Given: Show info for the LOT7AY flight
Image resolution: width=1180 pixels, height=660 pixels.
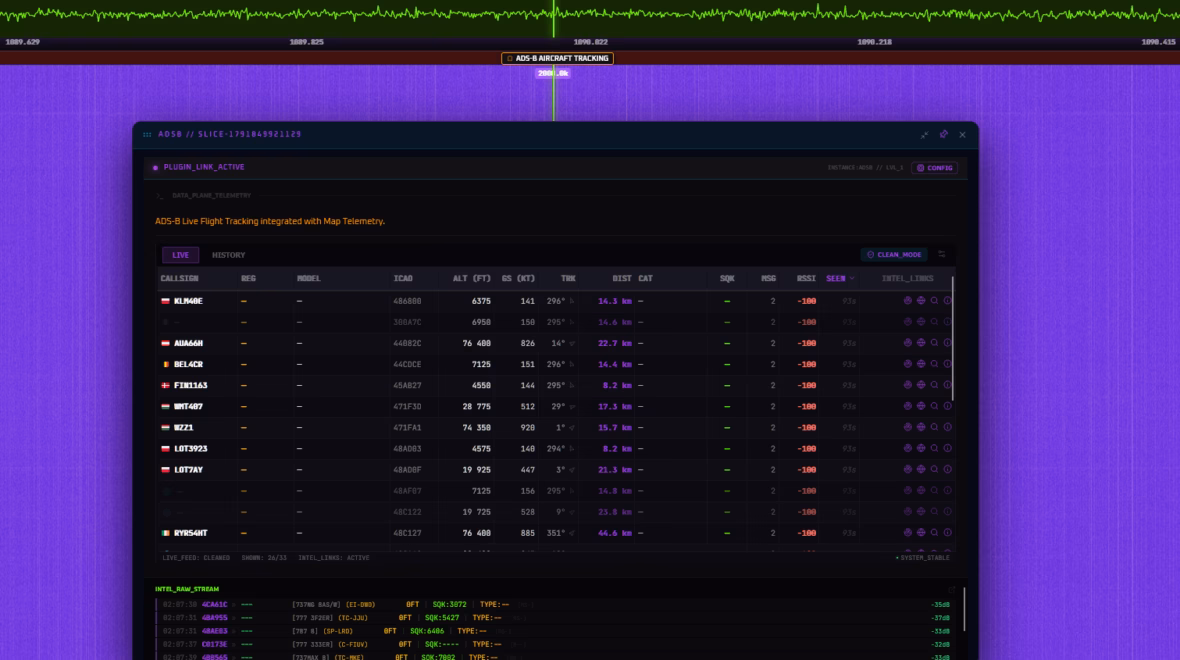Looking at the screenshot, I should pos(947,470).
